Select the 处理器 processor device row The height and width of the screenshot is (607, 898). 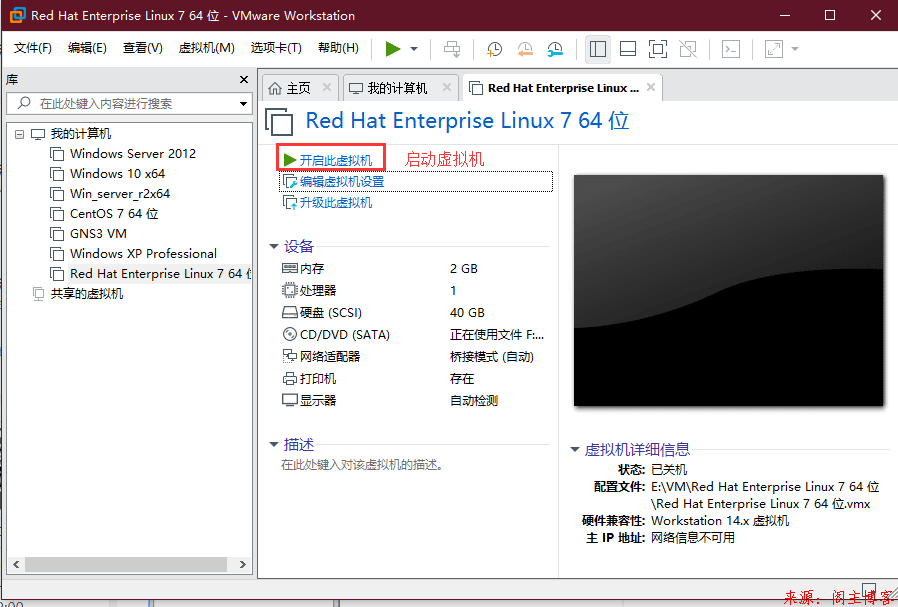[413, 291]
